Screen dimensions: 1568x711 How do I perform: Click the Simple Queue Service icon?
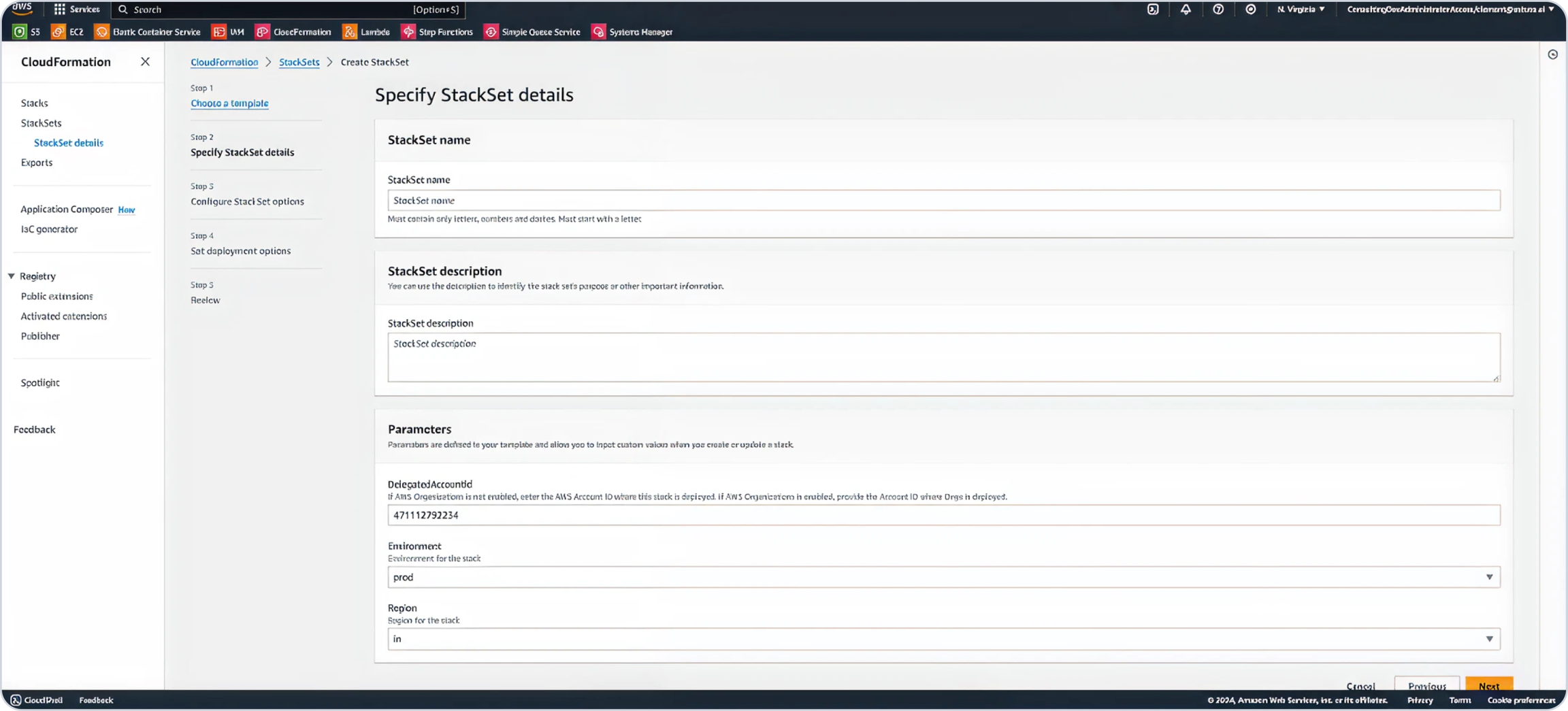491,32
